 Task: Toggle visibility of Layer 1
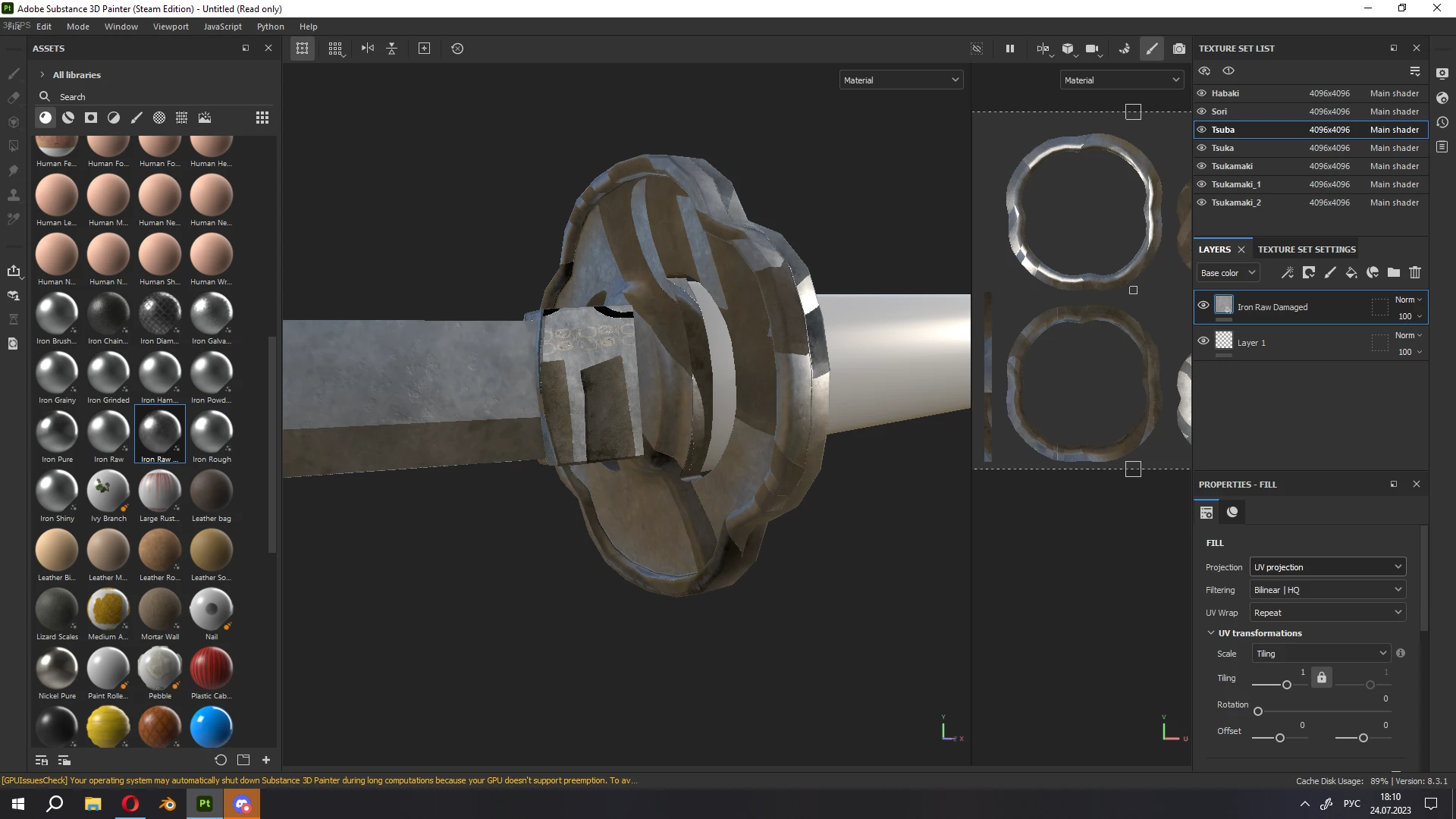coord(1203,341)
